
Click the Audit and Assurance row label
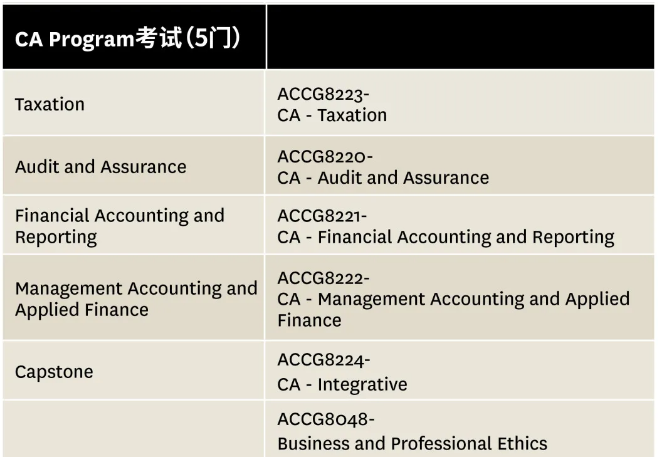pos(100,167)
